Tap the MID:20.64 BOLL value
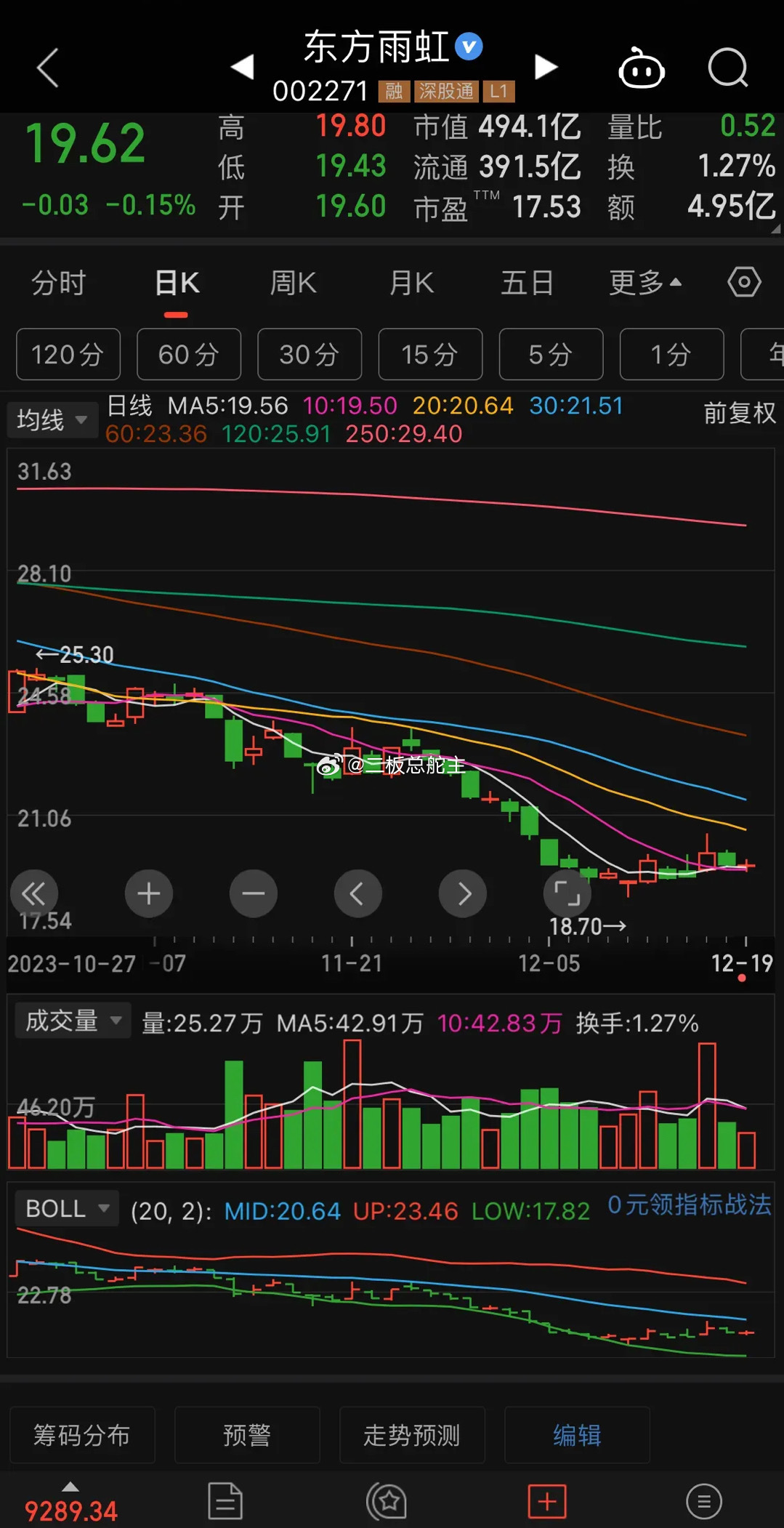Screen dimensions: 784x1528 click(282, 1211)
